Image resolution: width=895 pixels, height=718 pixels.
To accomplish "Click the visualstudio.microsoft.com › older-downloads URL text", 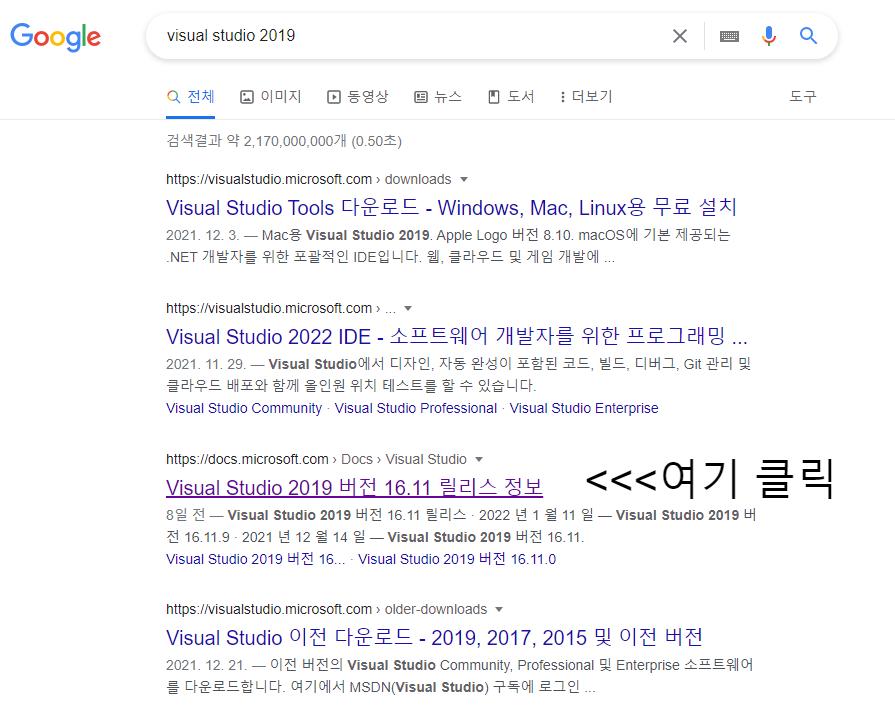I will click(326, 610).
